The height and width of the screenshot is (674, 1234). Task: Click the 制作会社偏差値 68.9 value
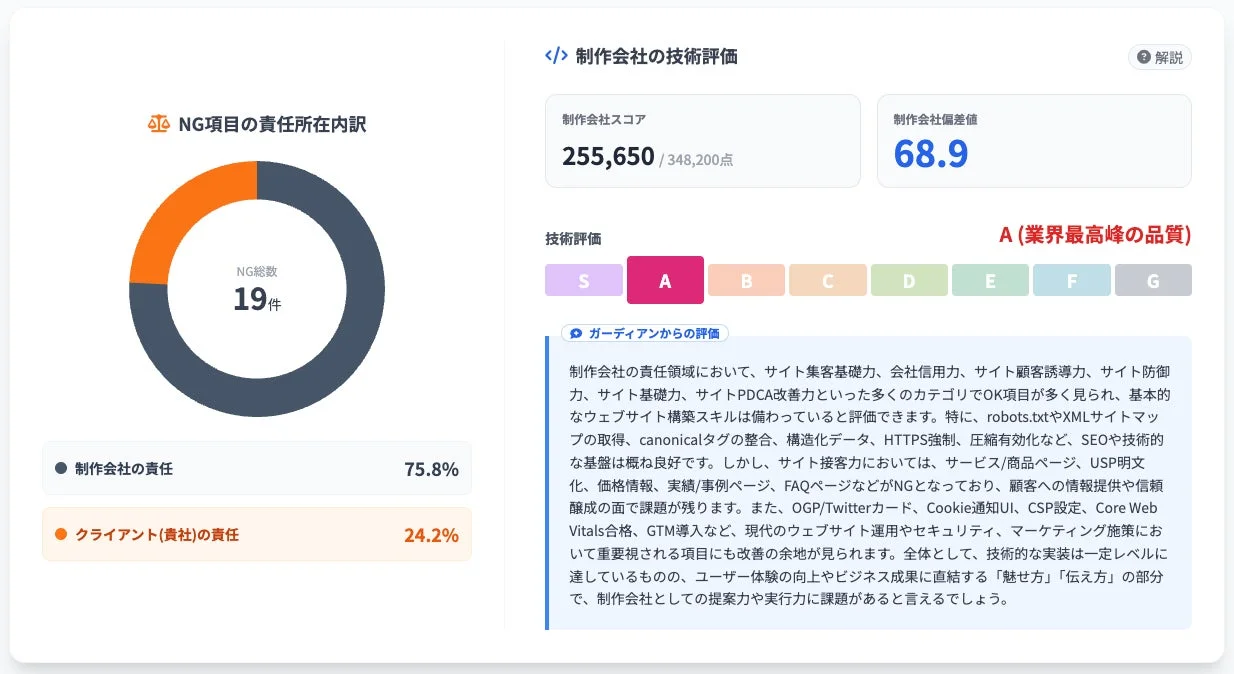pos(930,155)
